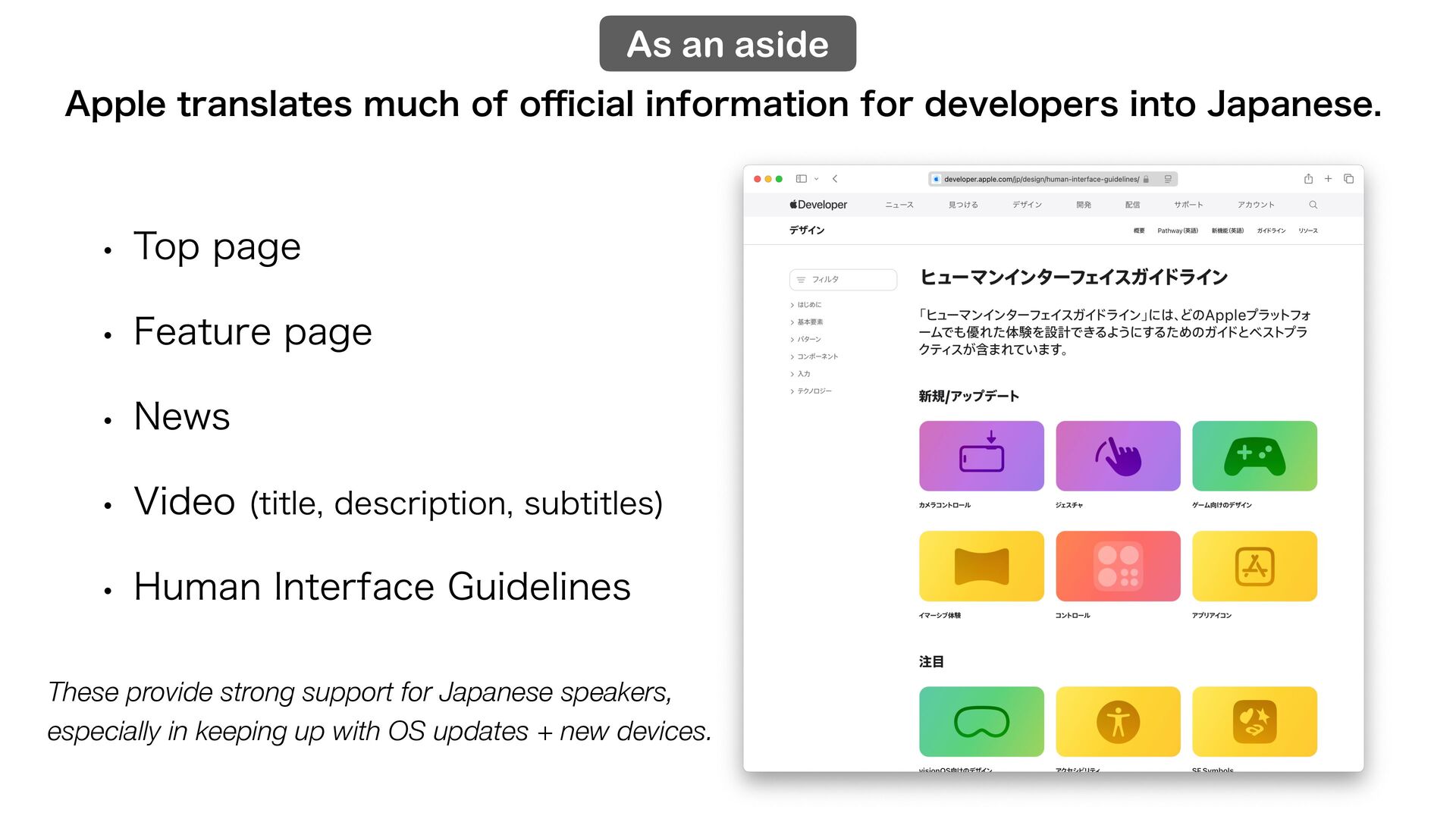
Task: Click the Video (title, description, subtitles) bullet
Action: click(399, 502)
